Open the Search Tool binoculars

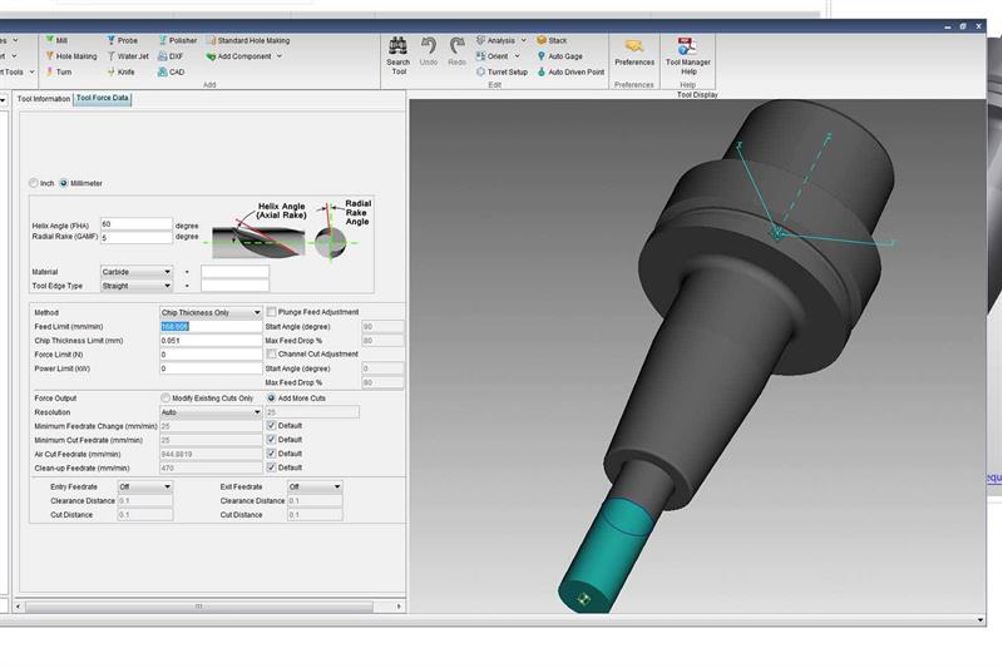point(398,56)
